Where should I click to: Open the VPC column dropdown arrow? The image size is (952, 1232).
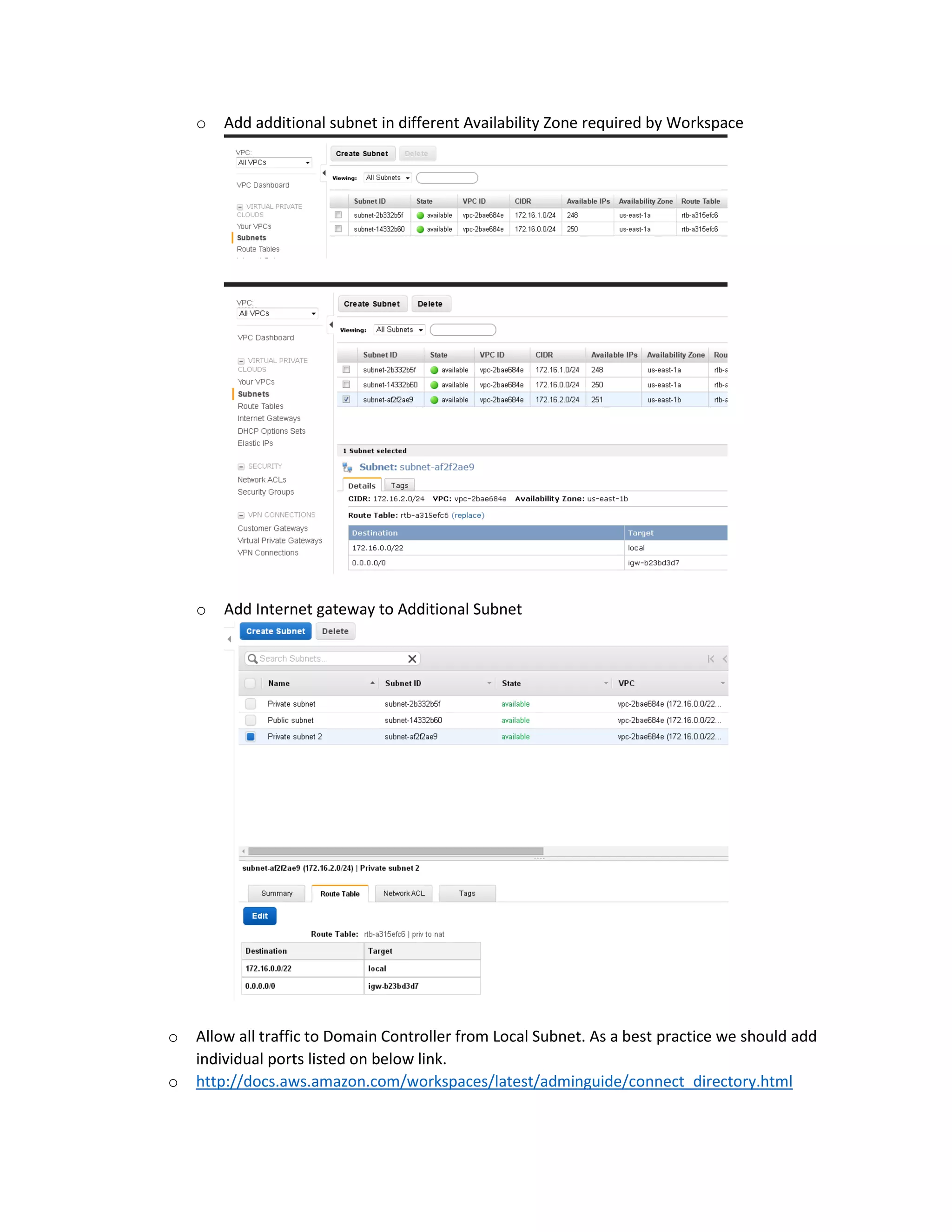(722, 683)
